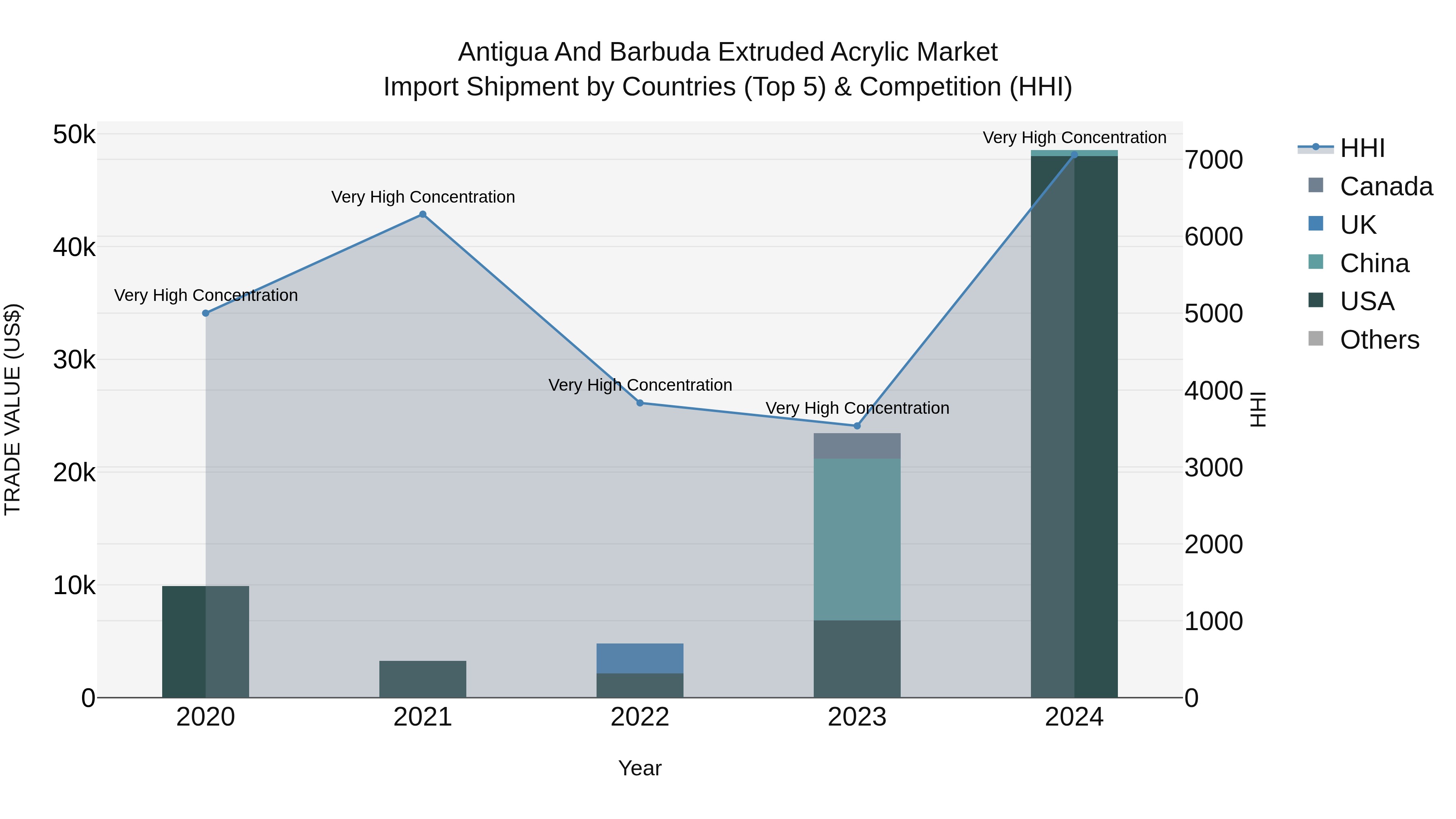The width and height of the screenshot is (1456, 819).
Task: Click 2023 'Very High Concentration' annotation
Action: point(857,408)
